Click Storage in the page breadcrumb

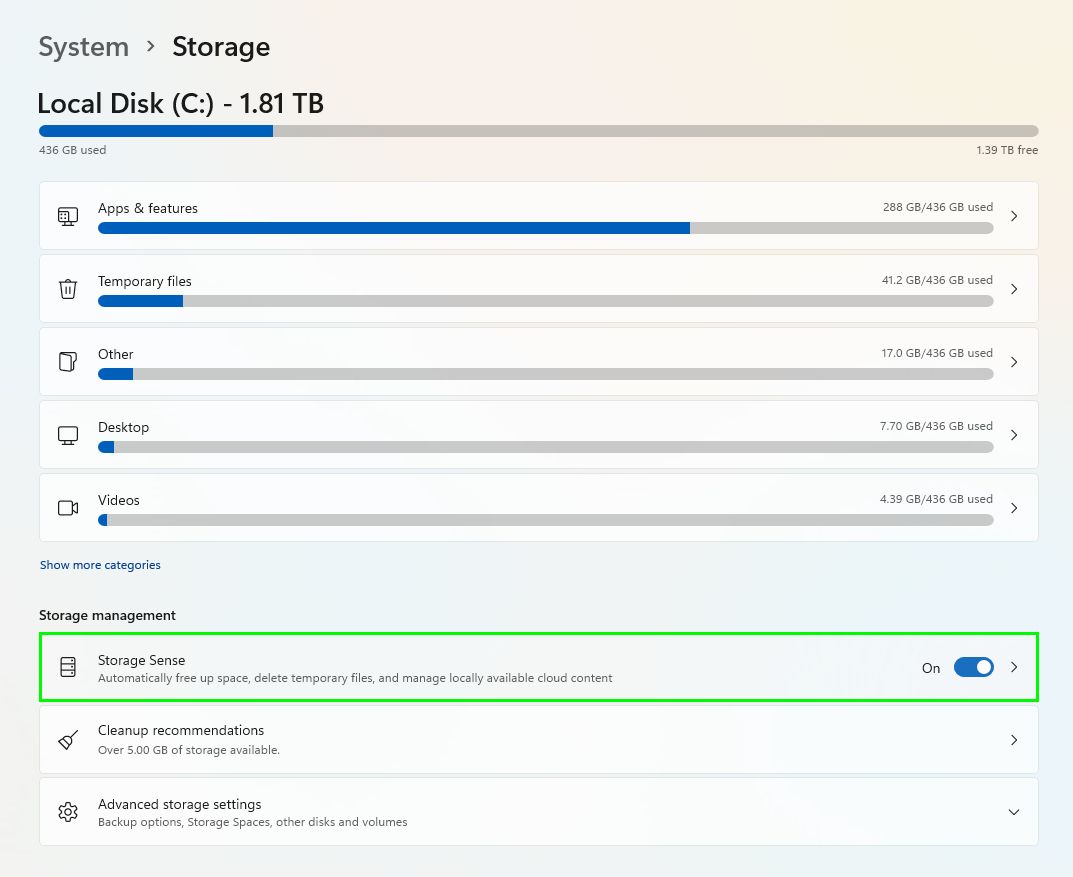coord(220,46)
